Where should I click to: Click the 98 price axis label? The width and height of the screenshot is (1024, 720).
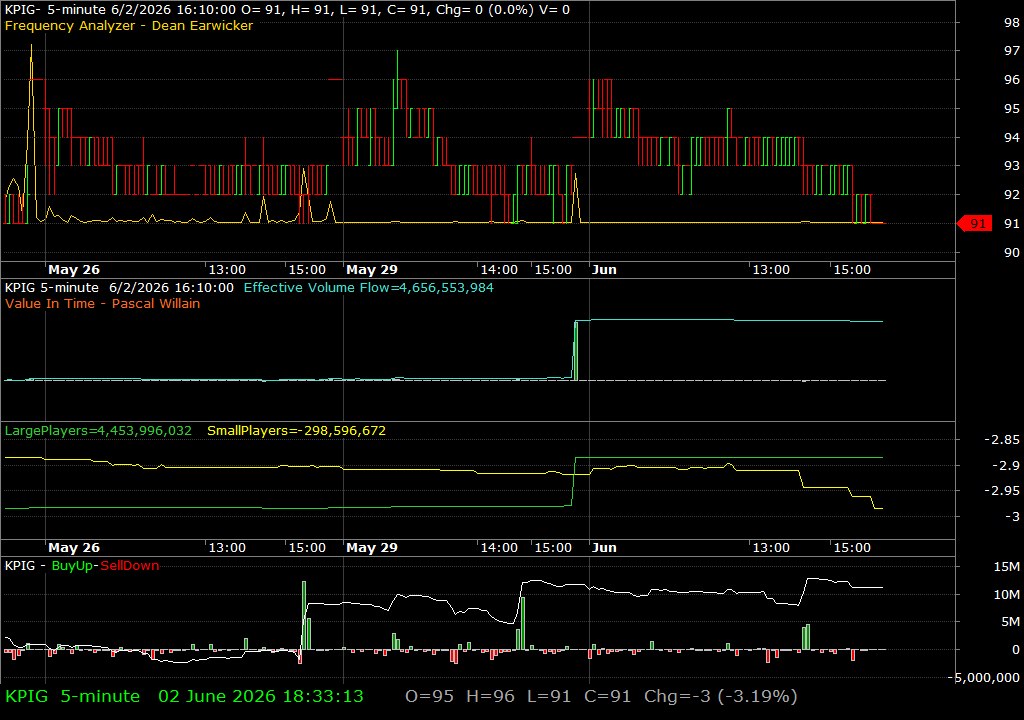(1011, 23)
